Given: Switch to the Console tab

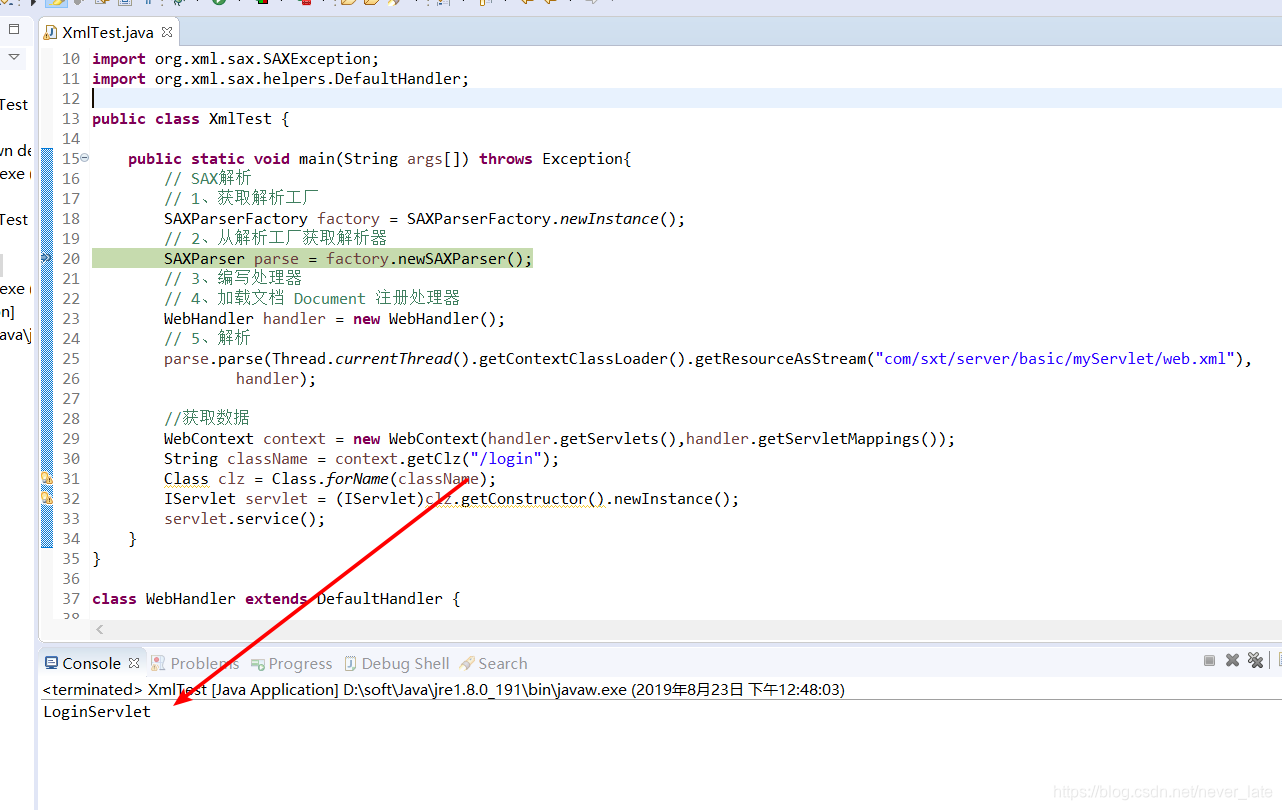Looking at the screenshot, I should (91, 663).
